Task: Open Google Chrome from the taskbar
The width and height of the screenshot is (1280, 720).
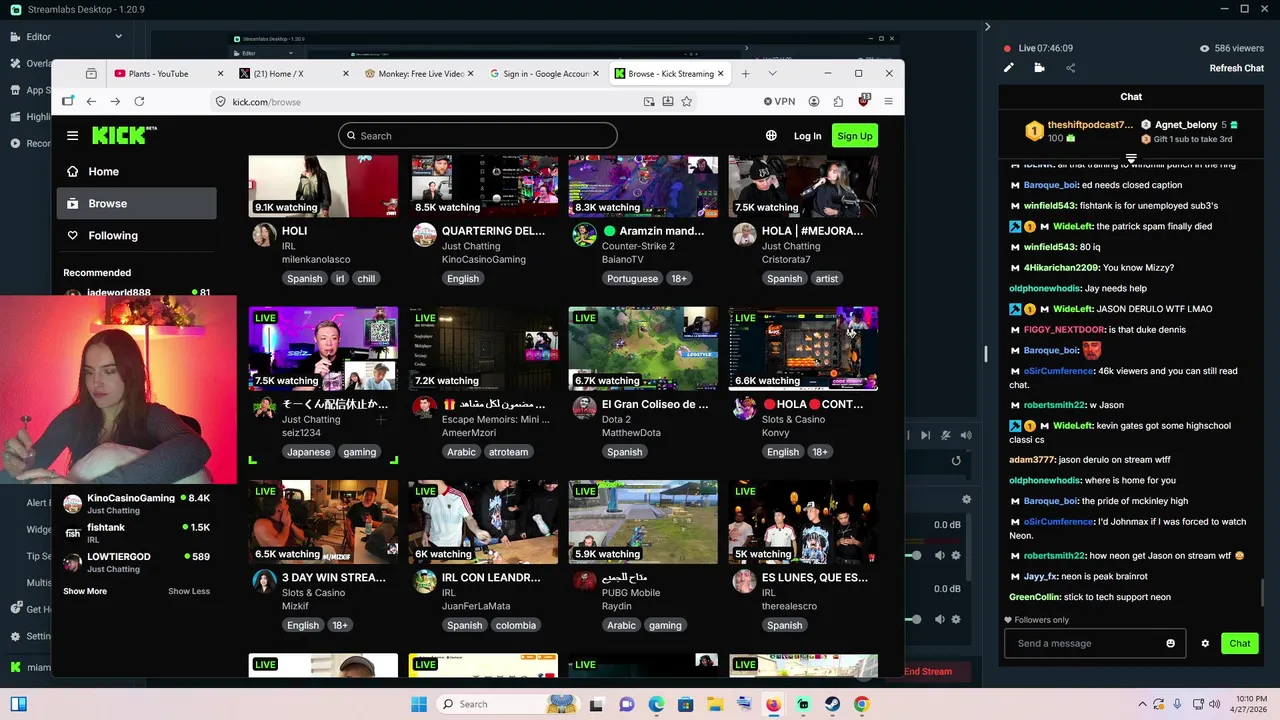Action: pyautogui.click(x=861, y=704)
